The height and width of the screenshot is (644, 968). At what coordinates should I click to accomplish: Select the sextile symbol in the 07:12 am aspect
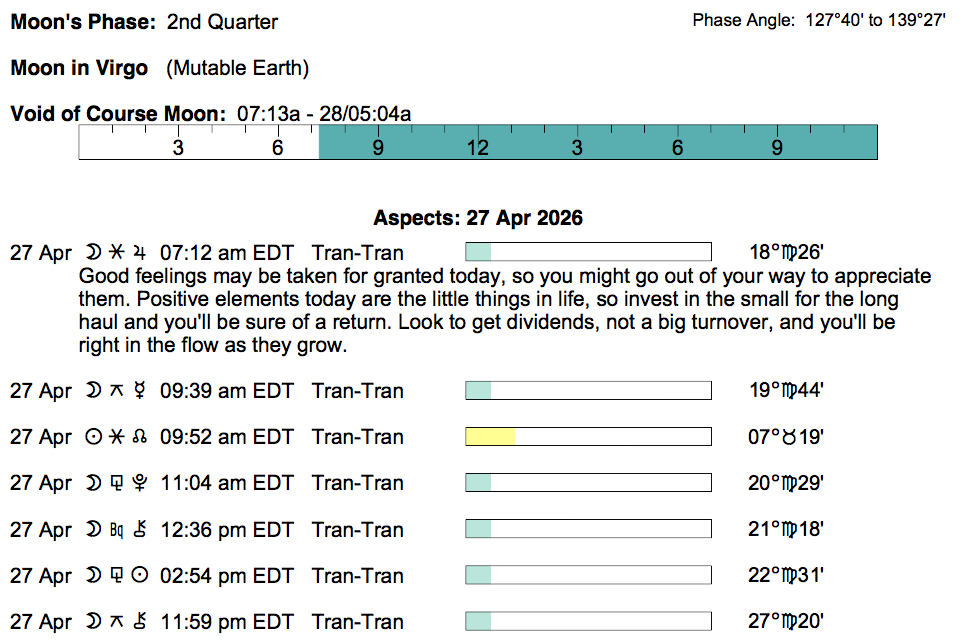[x=116, y=252]
